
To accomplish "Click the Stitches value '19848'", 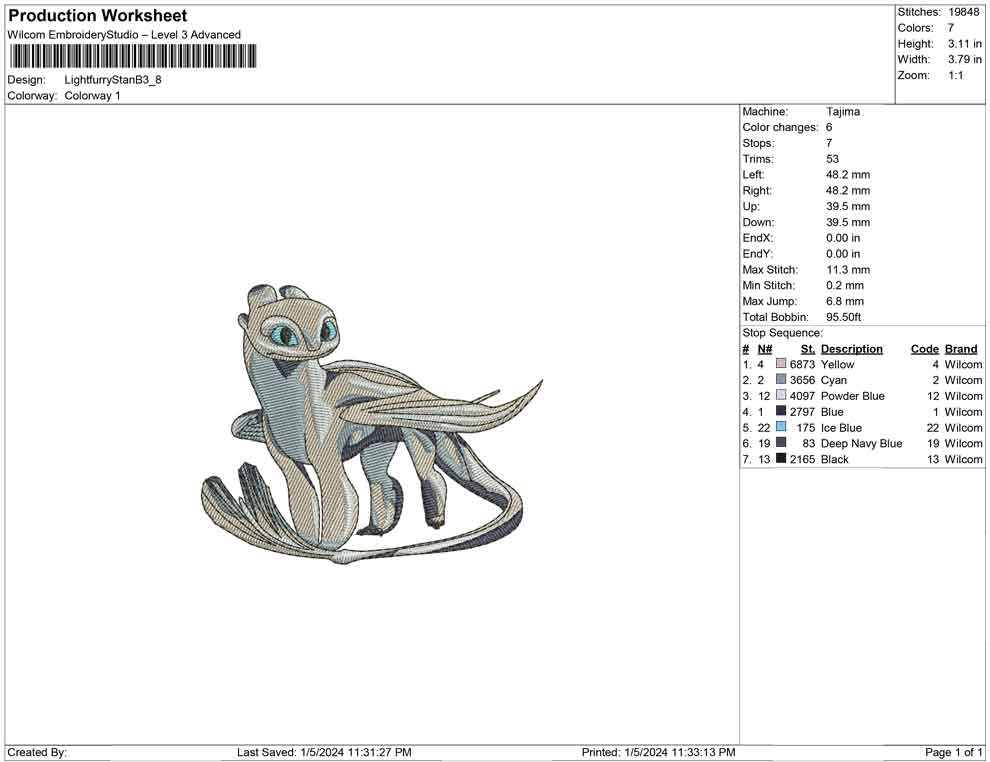I will click(964, 12).
